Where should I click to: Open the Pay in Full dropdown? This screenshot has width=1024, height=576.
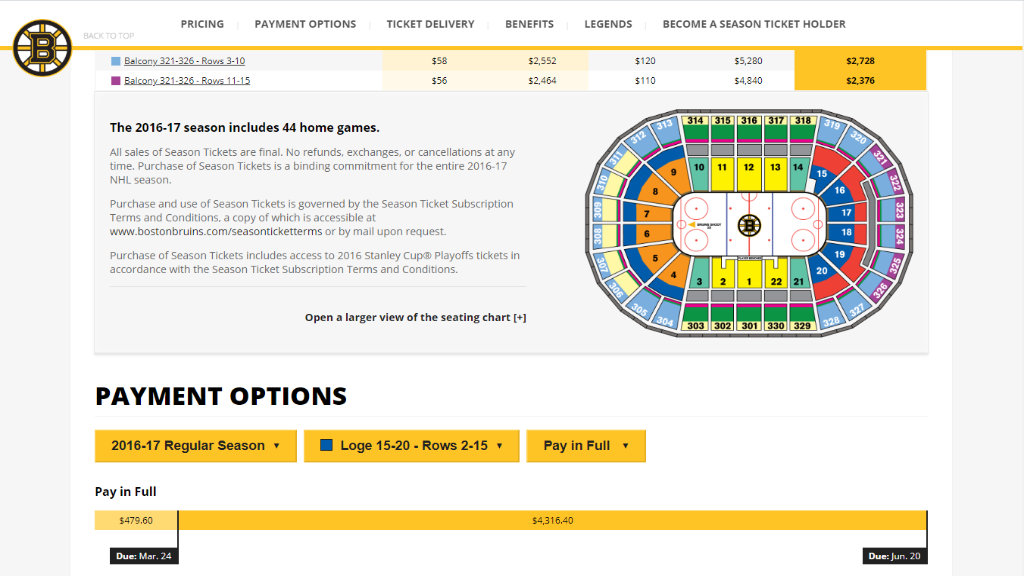click(x=586, y=445)
